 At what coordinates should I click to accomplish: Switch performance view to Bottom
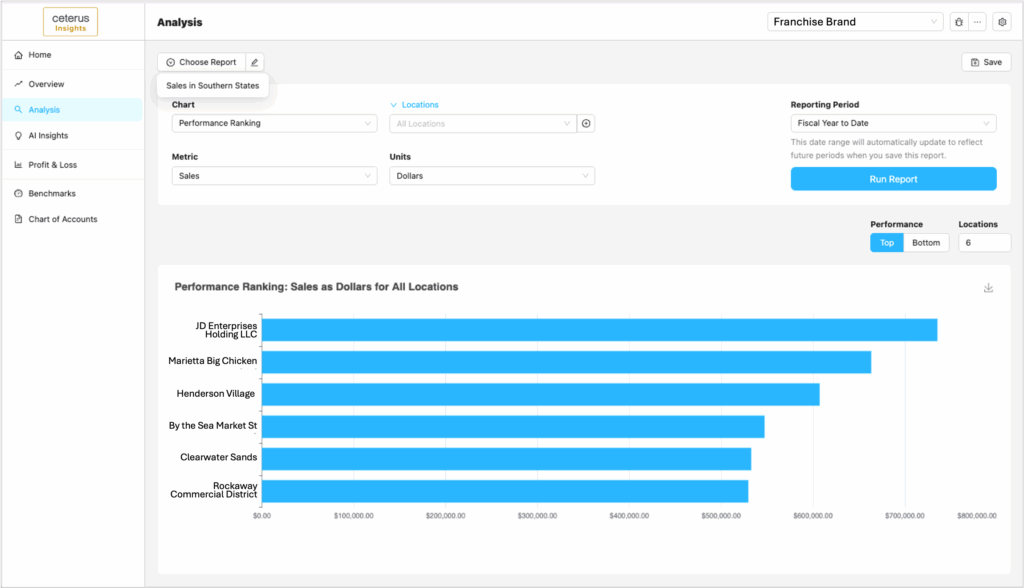coord(926,243)
